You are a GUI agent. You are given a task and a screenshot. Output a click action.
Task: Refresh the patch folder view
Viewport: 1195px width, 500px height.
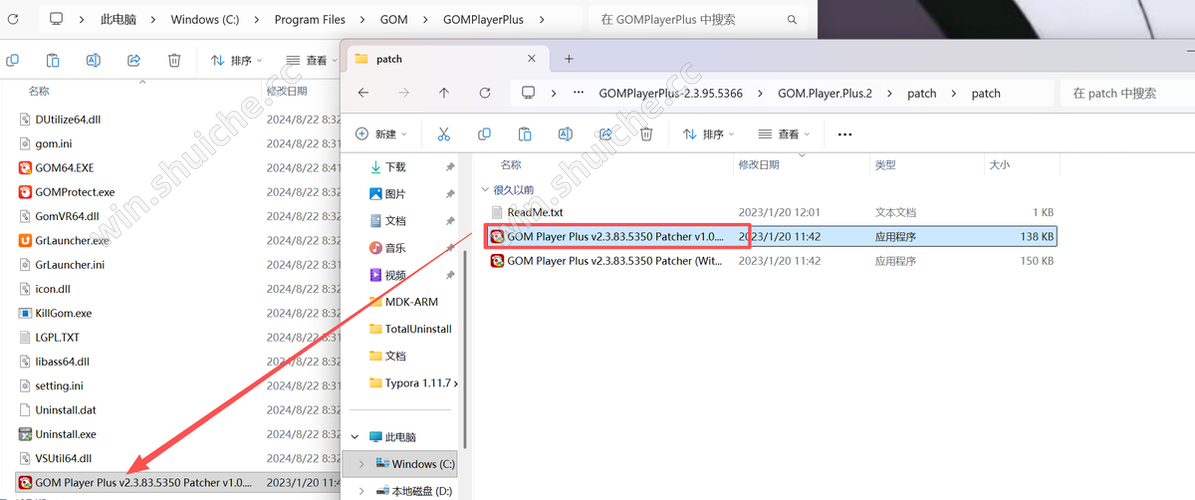tap(485, 93)
